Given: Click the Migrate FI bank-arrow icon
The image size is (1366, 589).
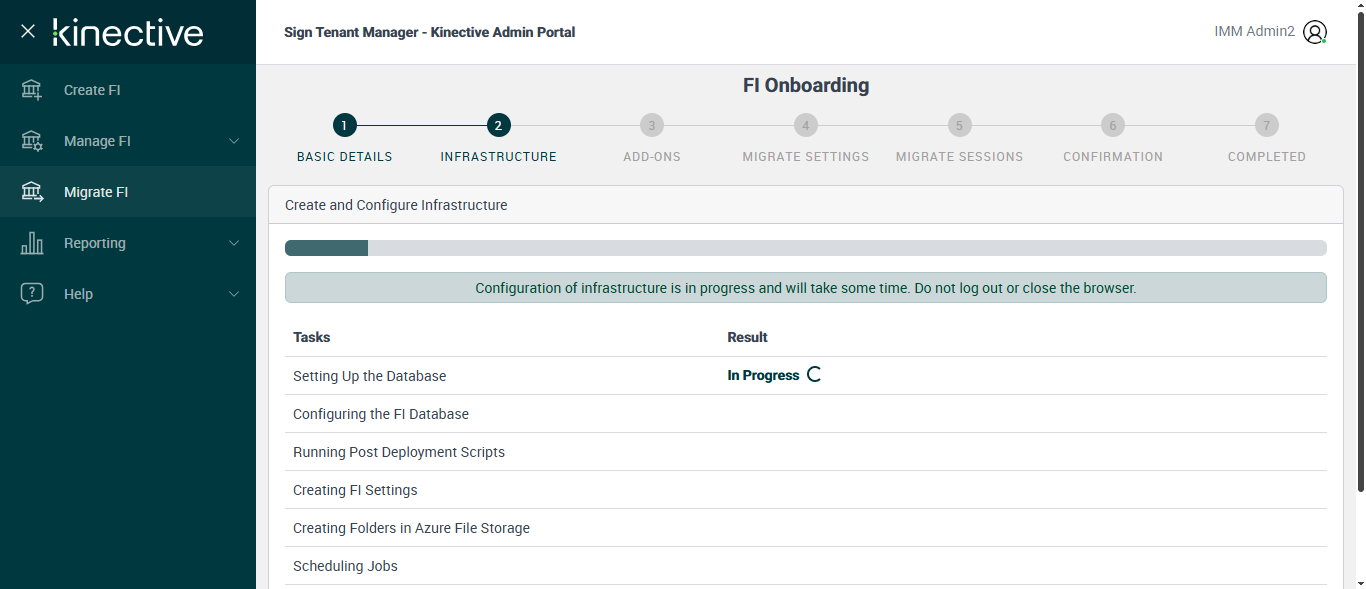Looking at the screenshot, I should (x=32, y=192).
